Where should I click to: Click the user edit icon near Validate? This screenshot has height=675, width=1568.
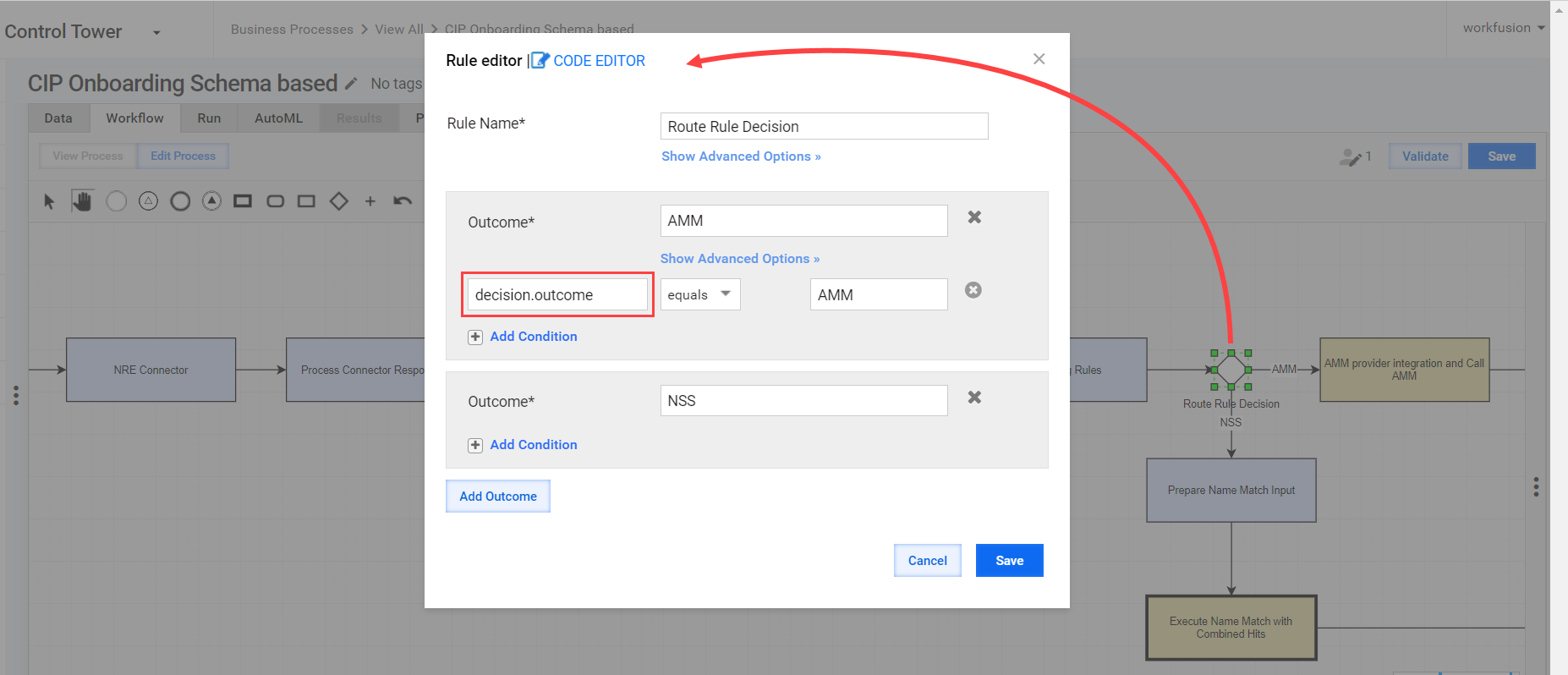(1351, 156)
